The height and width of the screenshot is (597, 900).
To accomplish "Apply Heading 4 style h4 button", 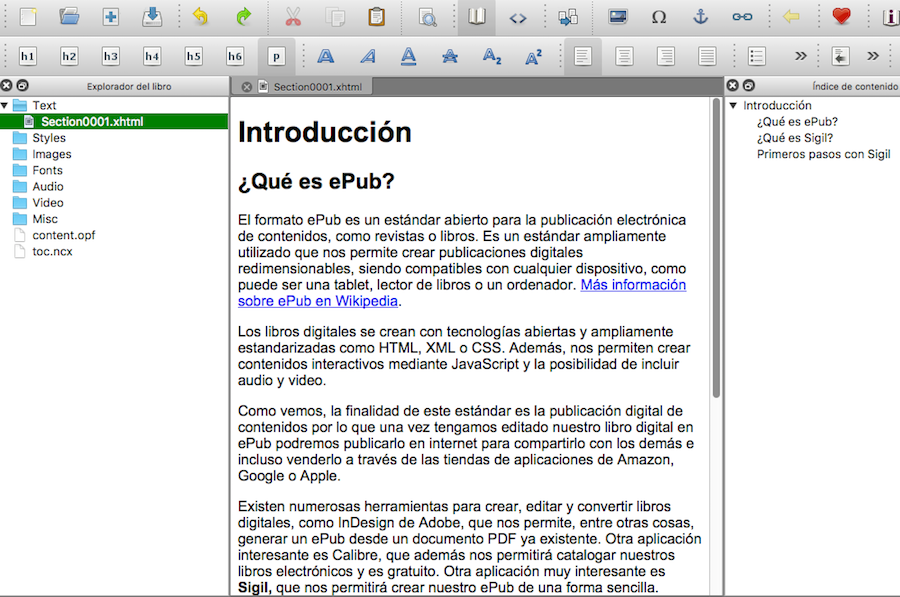I will tap(152, 56).
